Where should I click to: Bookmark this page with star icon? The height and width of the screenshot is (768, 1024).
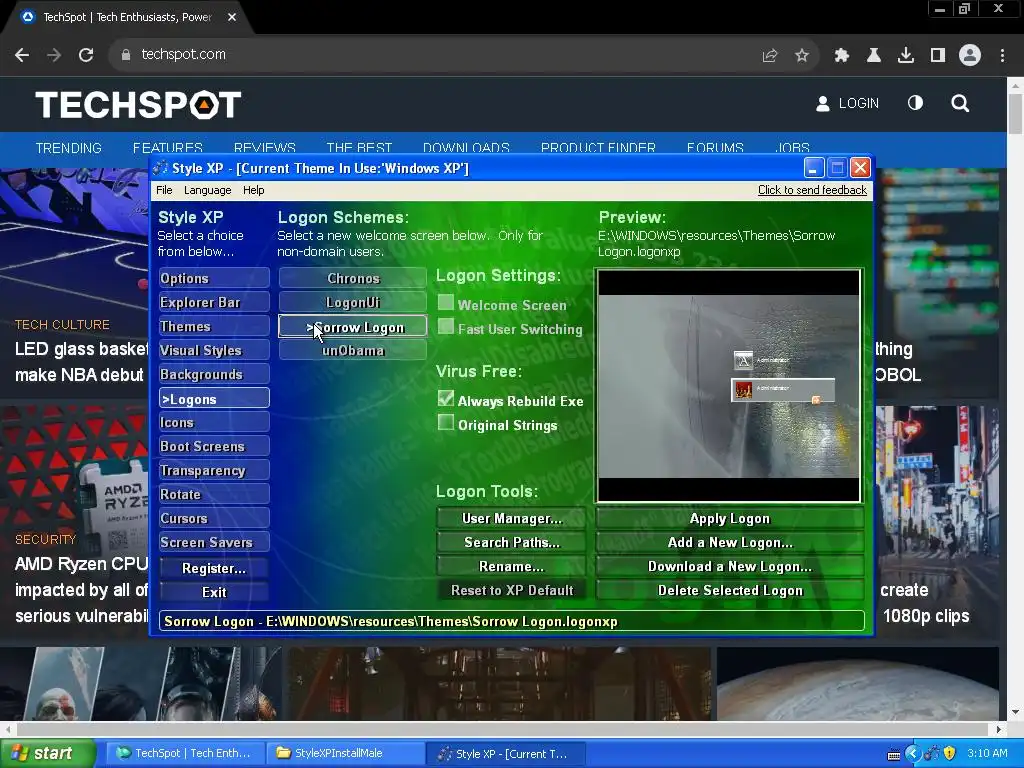click(802, 56)
